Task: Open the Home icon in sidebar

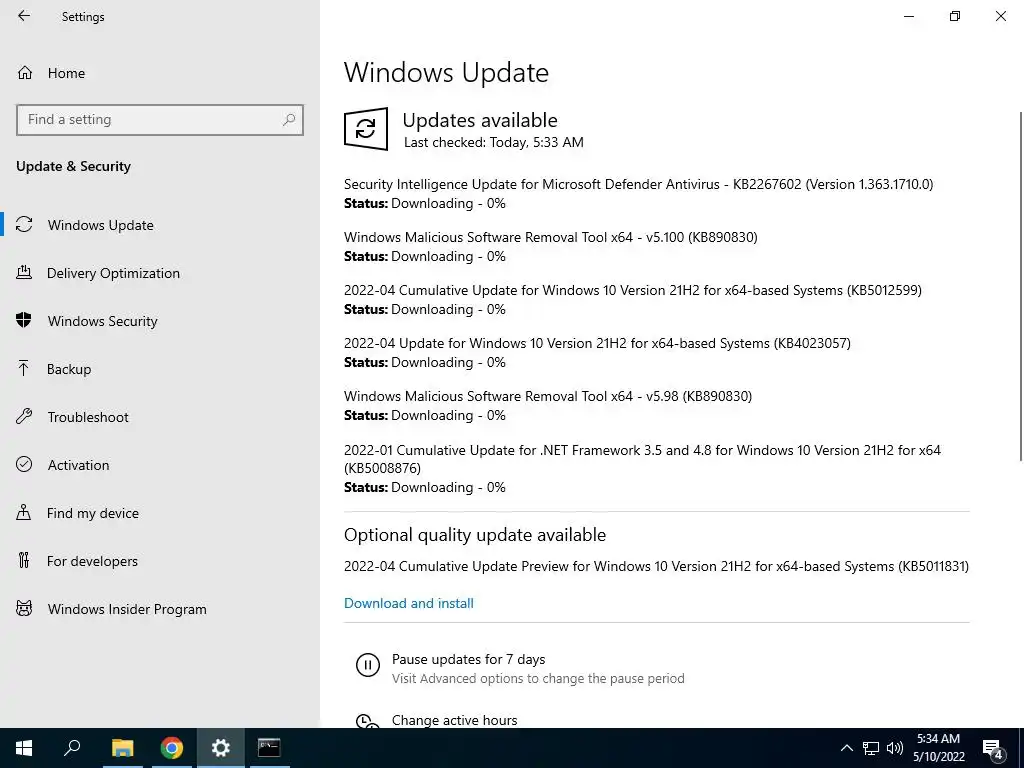Action: (25, 73)
